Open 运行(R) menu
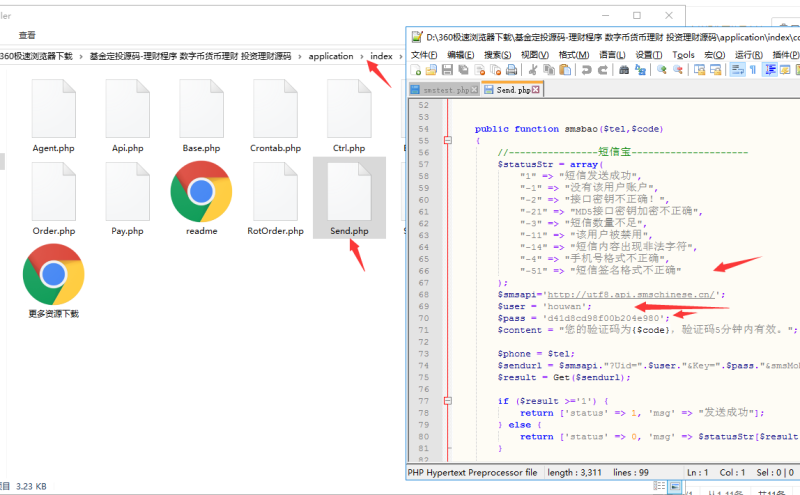Image resolution: width=800 pixels, height=495 pixels. tap(748, 55)
